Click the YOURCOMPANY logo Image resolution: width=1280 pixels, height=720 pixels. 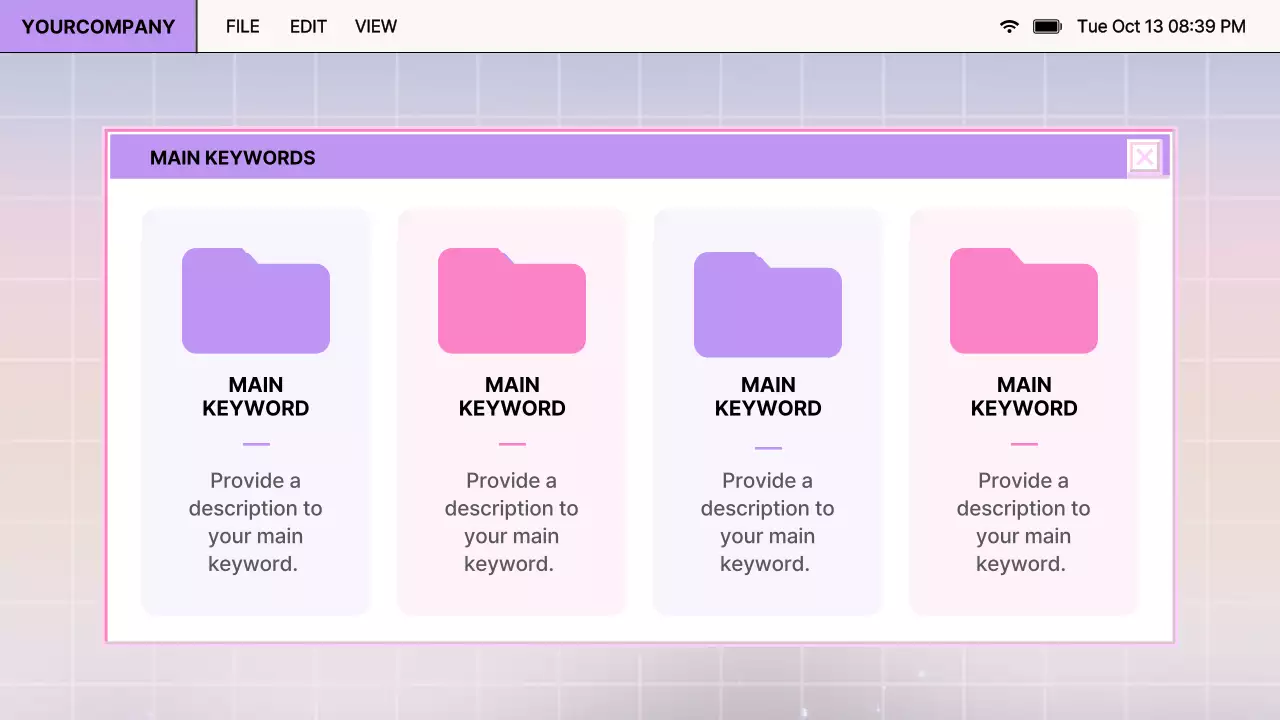[96, 26]
